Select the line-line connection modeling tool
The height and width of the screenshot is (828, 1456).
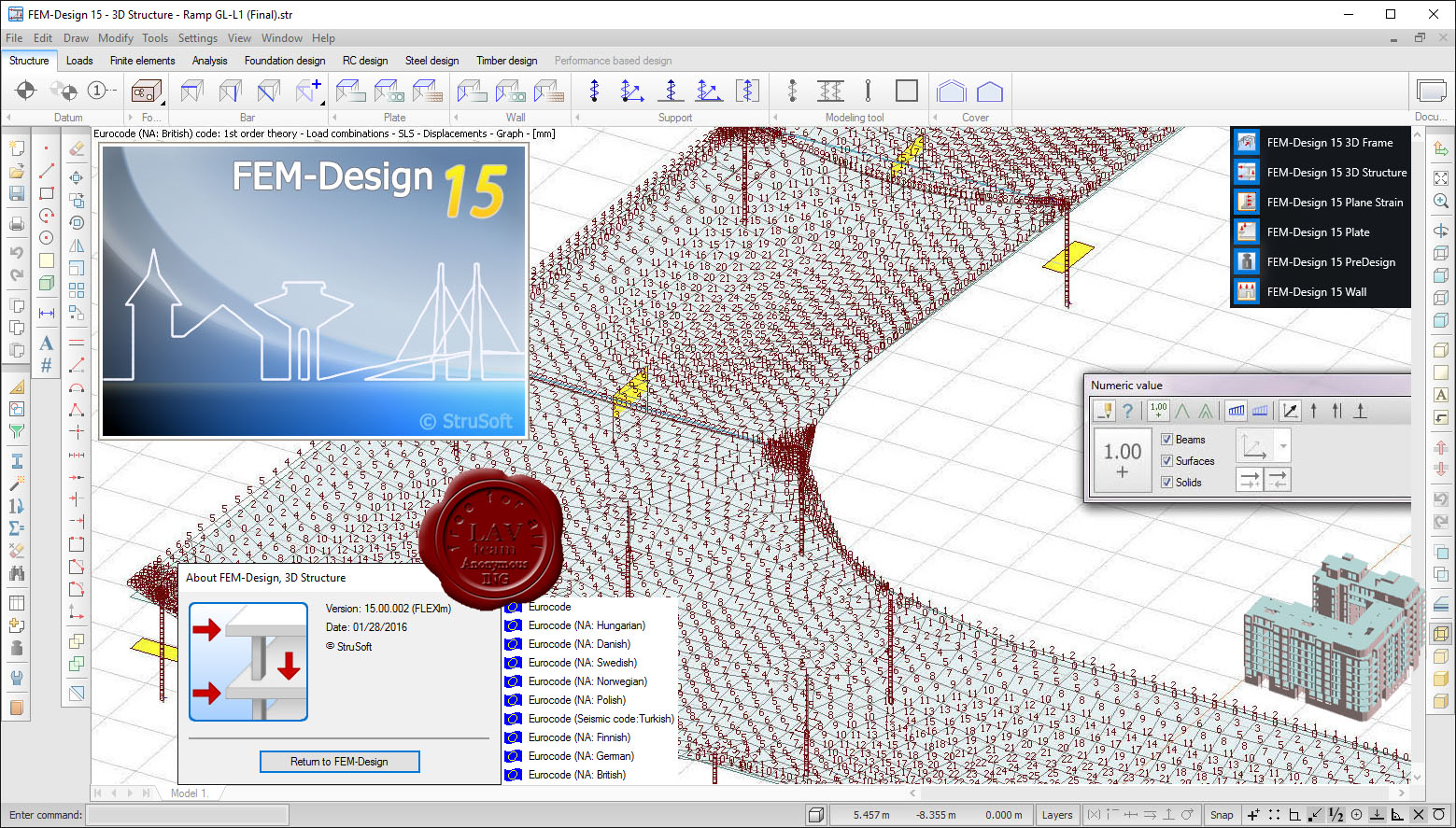coord(830,91)
